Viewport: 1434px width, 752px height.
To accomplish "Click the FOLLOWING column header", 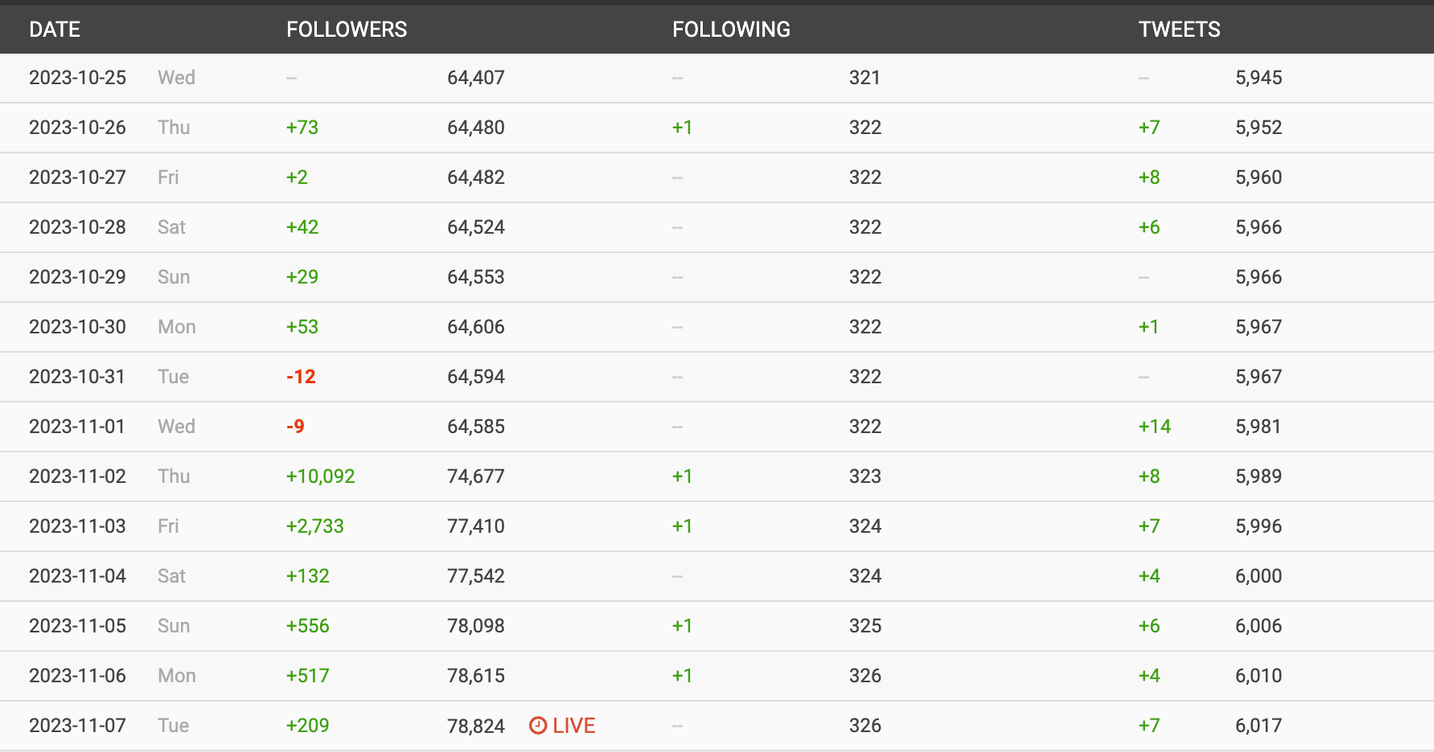I will click(x=731, y=29).
